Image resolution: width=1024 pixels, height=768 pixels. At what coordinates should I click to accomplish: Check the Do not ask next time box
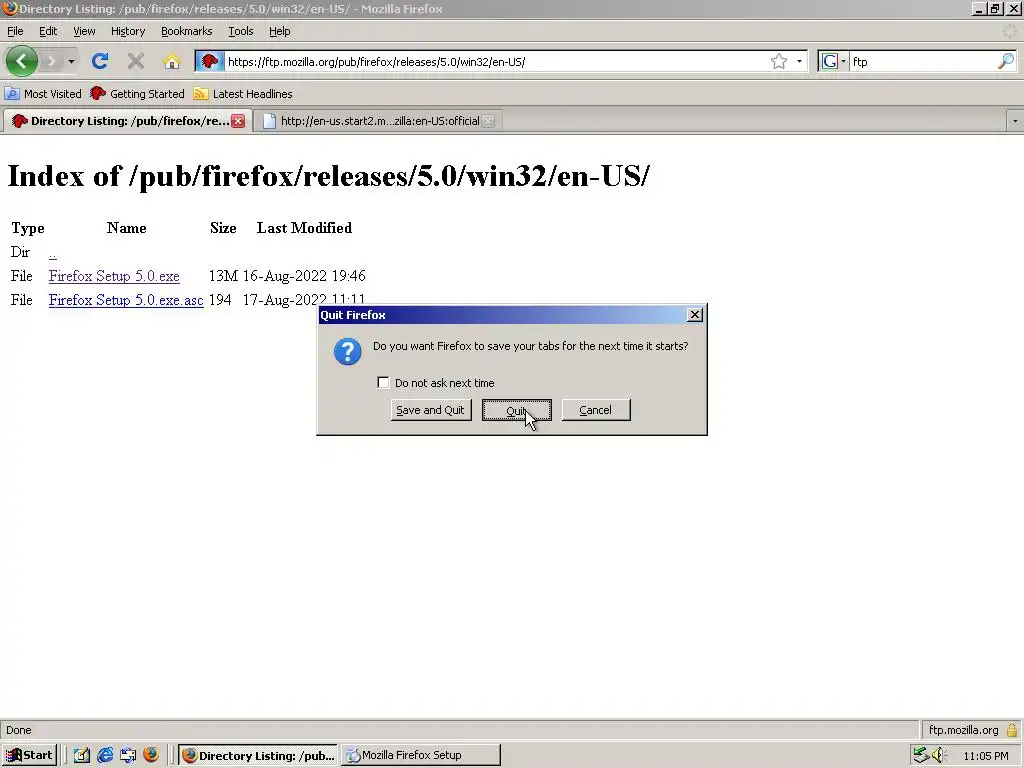point(383,383)
